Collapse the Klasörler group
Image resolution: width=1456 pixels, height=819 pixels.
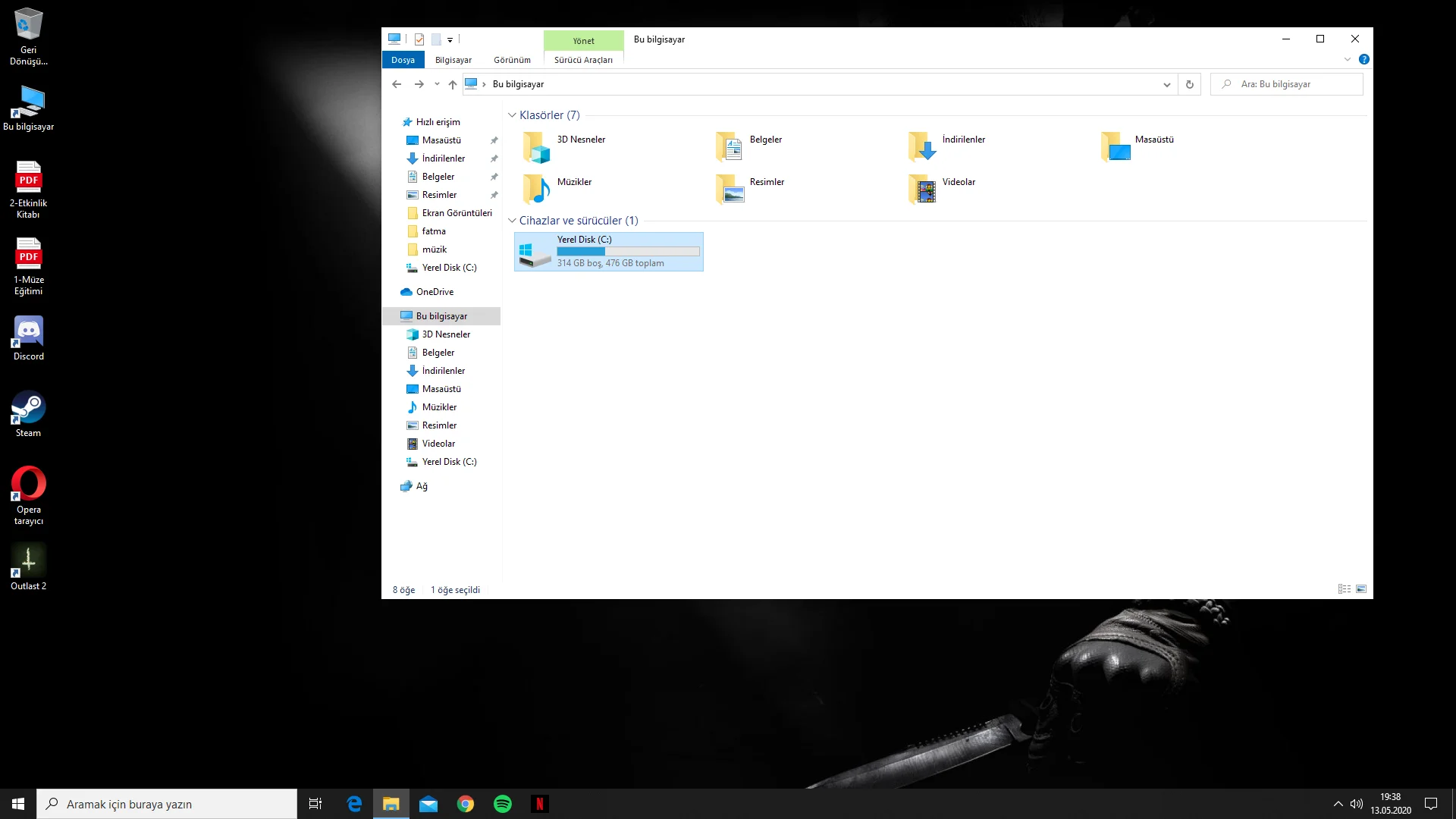click(x=512, y=115)
